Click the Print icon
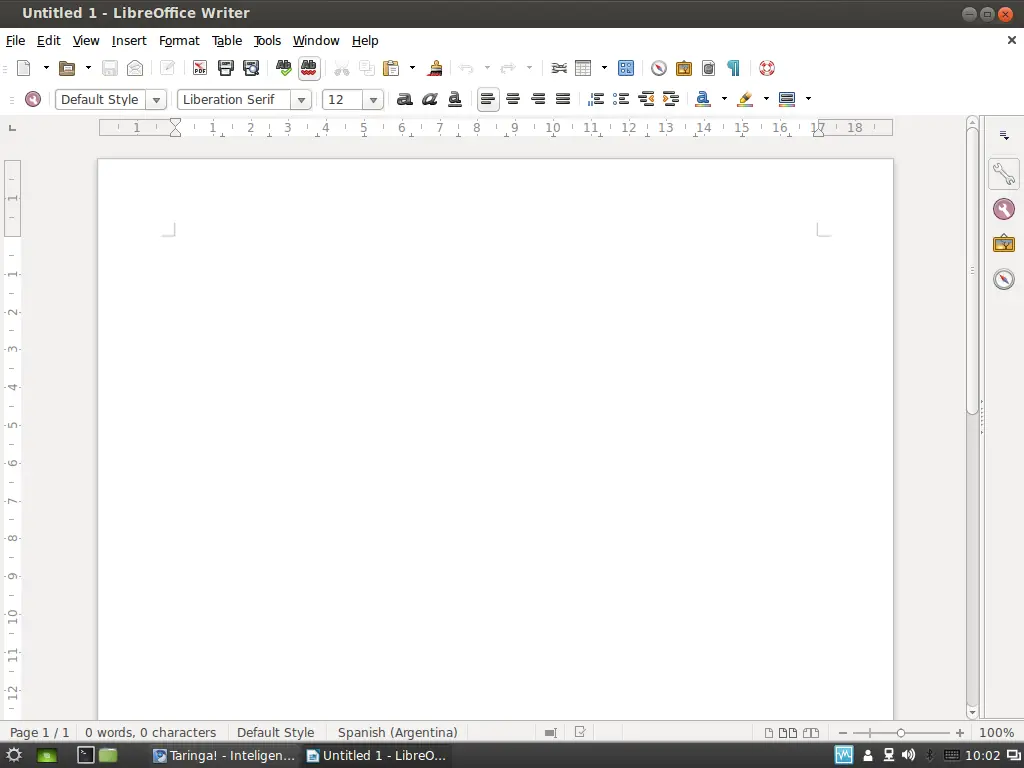This screenshot has width=1024, height=768. point(225,68)
